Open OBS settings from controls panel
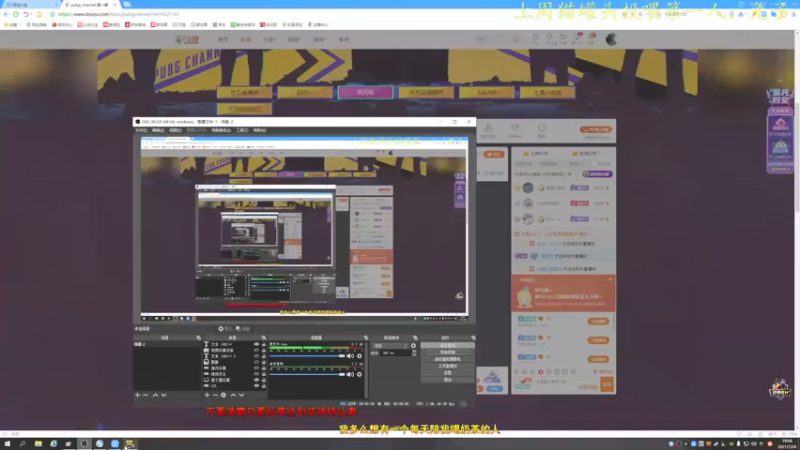Screen dimensions: 800x450 tap(447, 373)
